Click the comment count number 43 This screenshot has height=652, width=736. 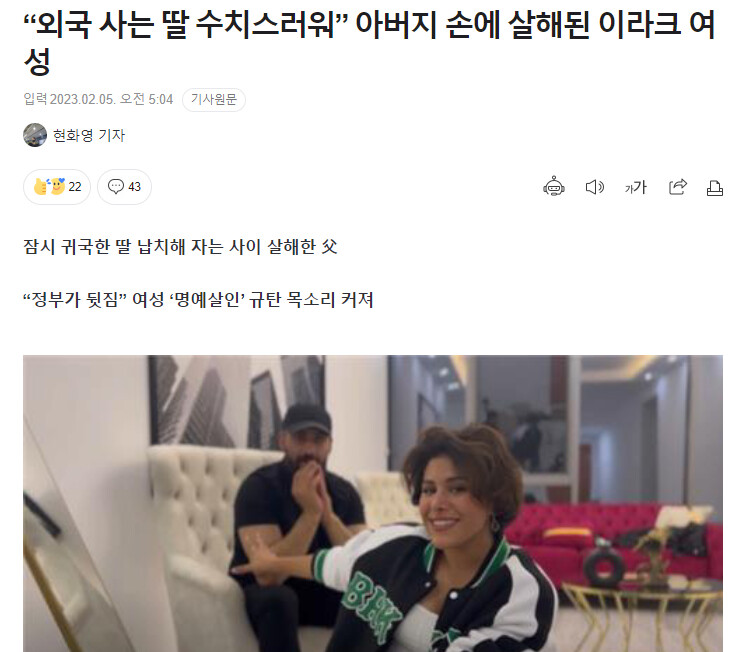click(x=134, y=187)
